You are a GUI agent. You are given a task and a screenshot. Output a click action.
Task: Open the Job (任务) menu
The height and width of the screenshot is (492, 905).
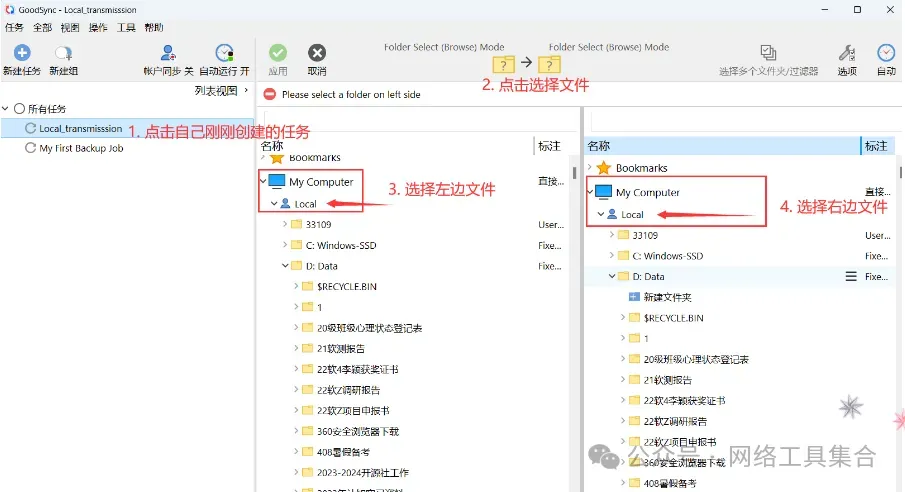(14, 27)
